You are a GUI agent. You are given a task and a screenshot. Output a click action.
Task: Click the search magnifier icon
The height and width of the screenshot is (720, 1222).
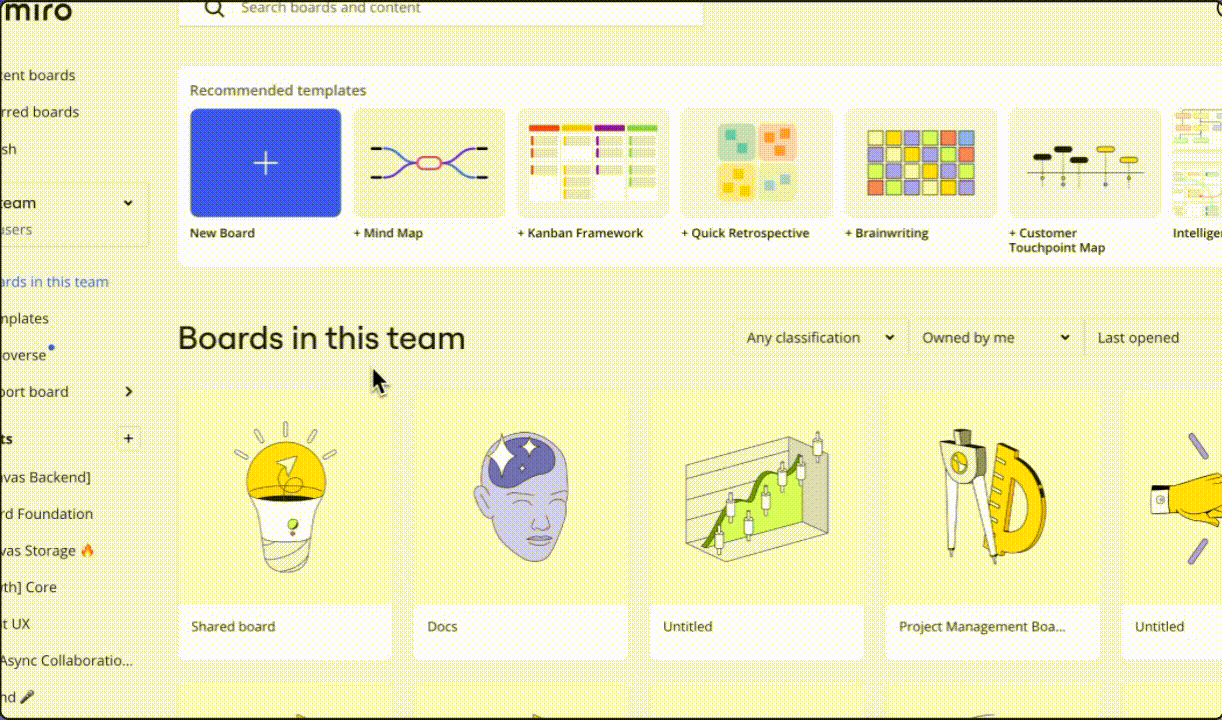click(x=214, y=9)
